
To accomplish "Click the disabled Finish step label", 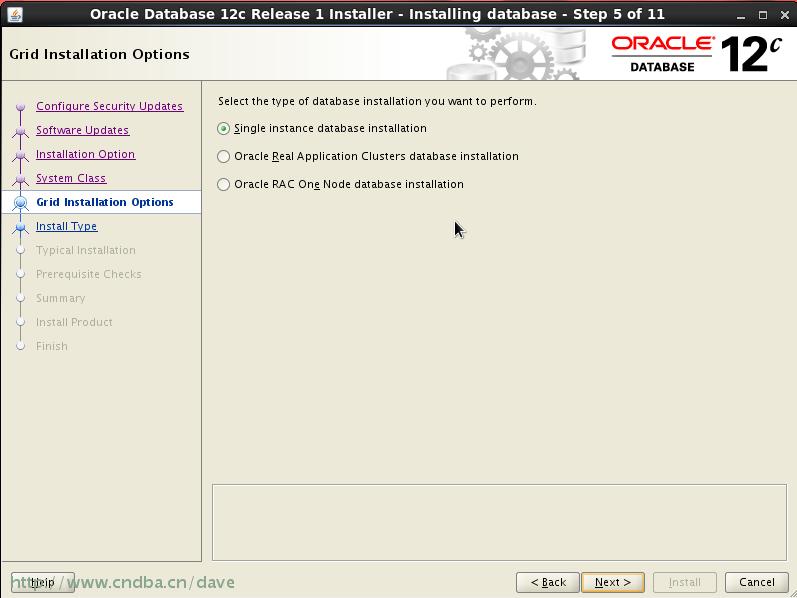I will click(52, 346).
